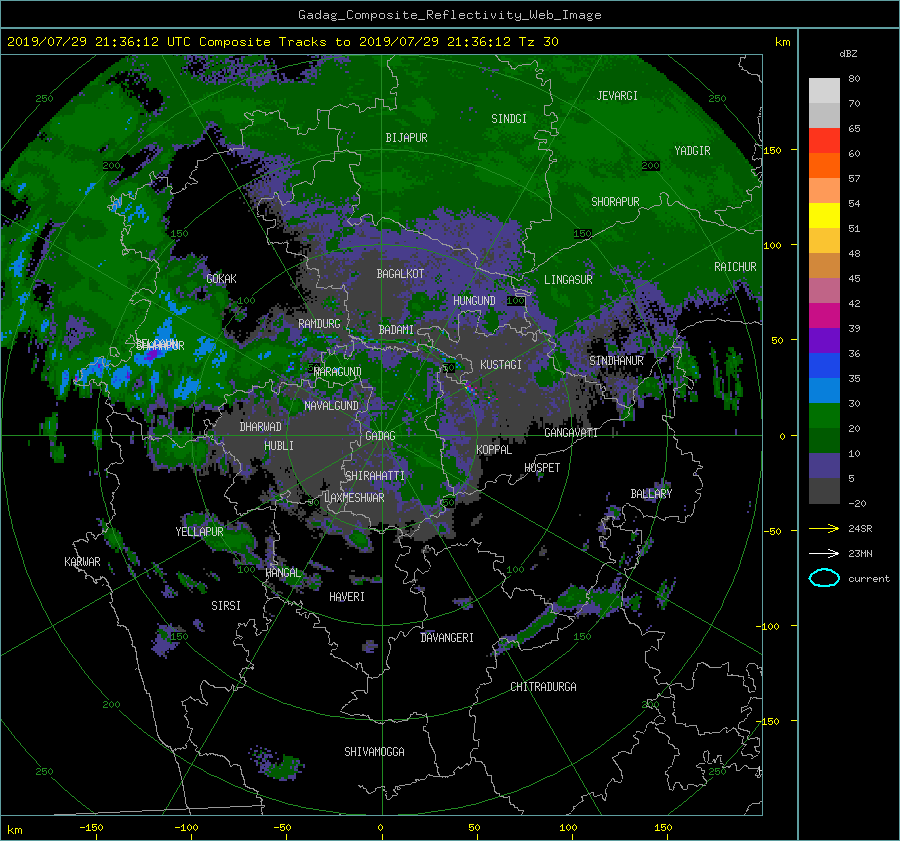900x841 pixels.
Task: Click the SINDHANUR city label
Action: (x=616, y=361)
